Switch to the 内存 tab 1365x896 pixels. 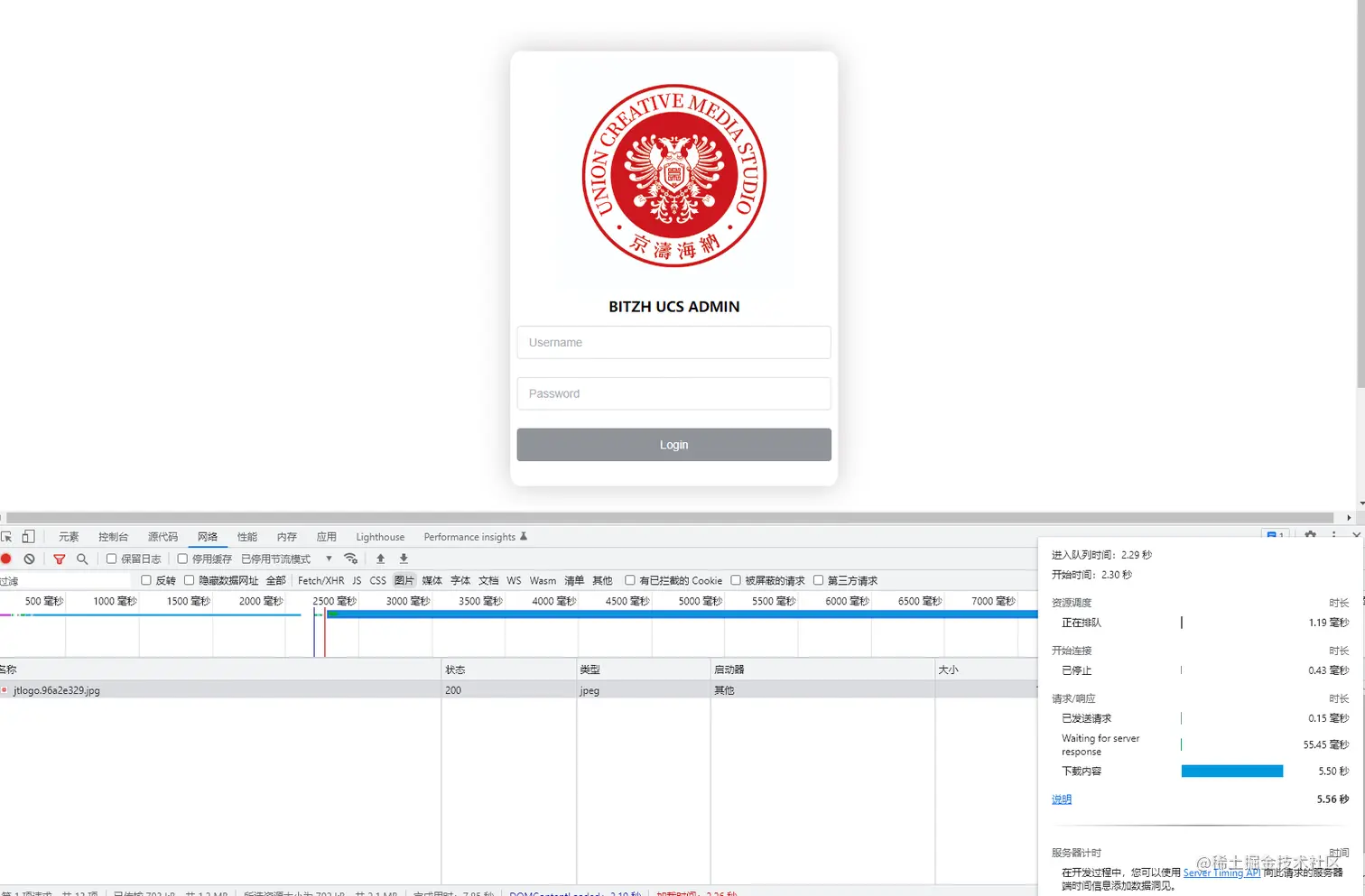point(287,537)
